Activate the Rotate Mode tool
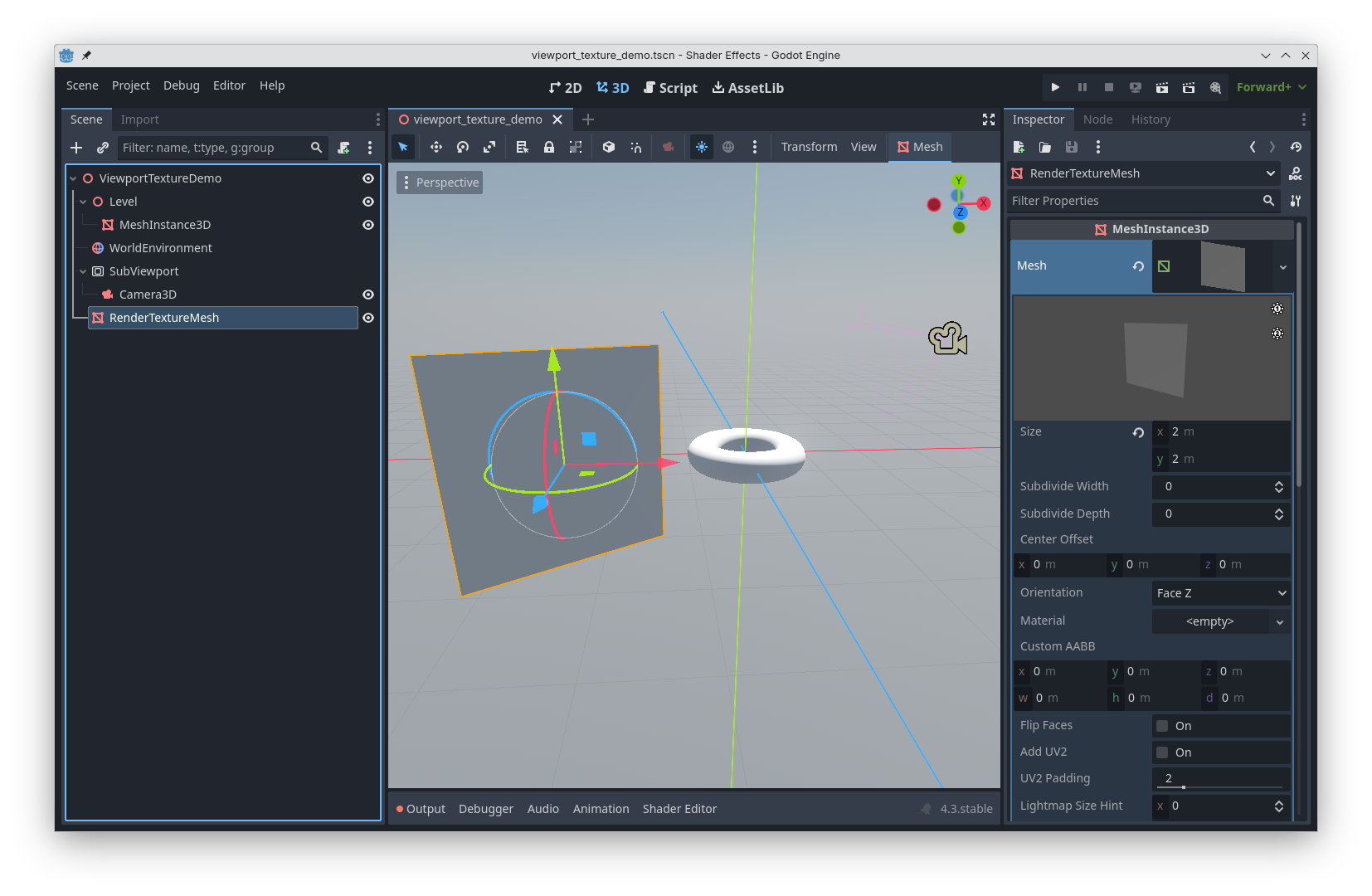 point(463,147)
